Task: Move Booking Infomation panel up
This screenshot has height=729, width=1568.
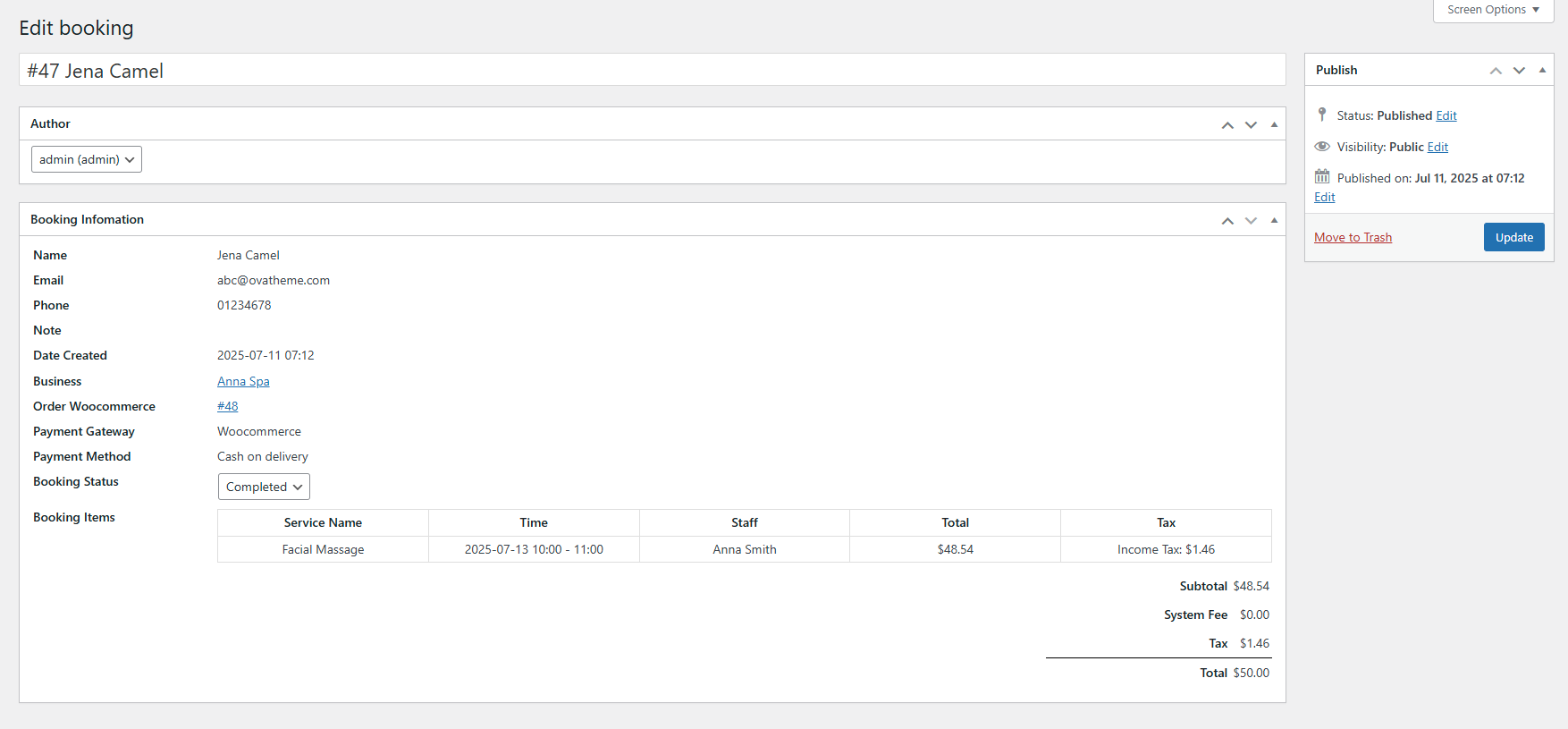Action: click(1227, 221)
